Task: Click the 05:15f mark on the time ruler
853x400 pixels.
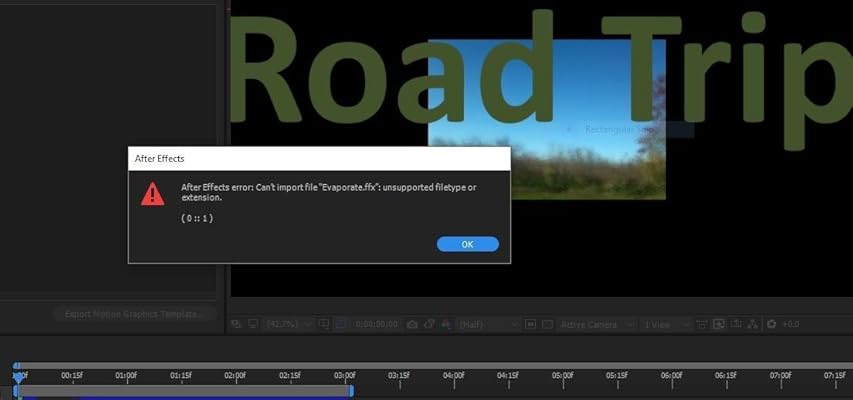Action: tap(617, 376)
